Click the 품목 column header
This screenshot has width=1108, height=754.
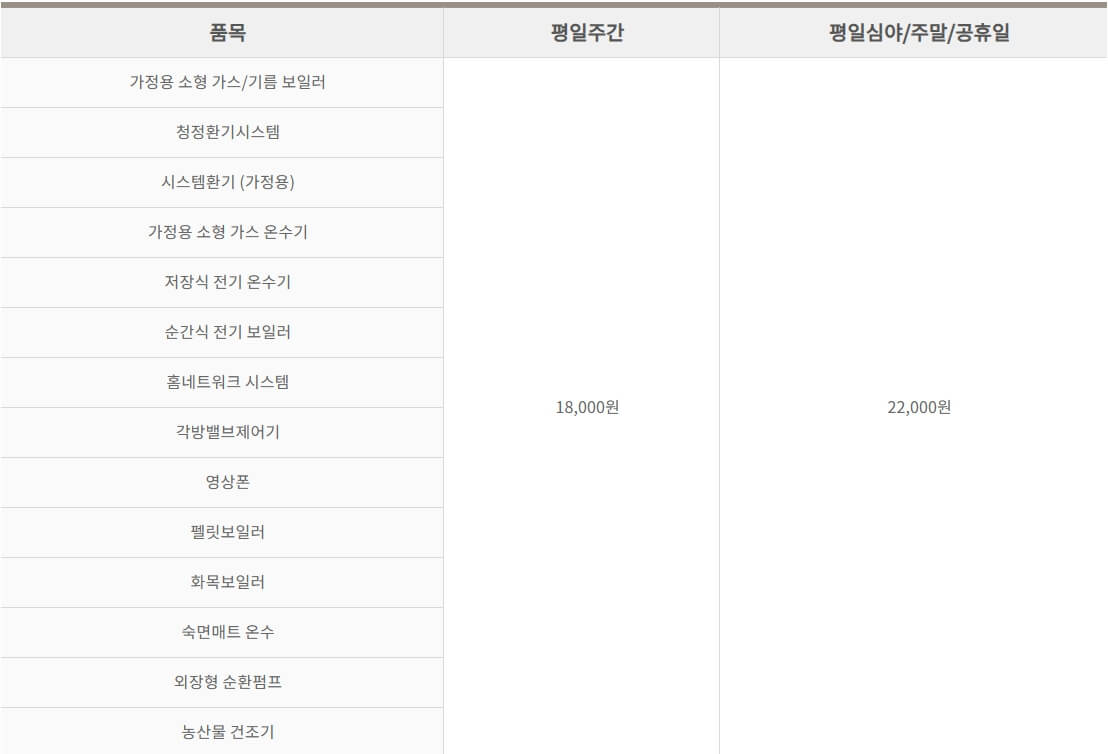click(222, 33)
